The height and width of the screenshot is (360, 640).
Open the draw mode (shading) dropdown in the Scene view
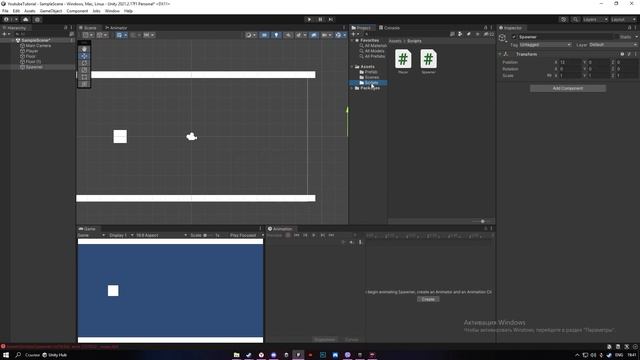click(x=250, y=35)
